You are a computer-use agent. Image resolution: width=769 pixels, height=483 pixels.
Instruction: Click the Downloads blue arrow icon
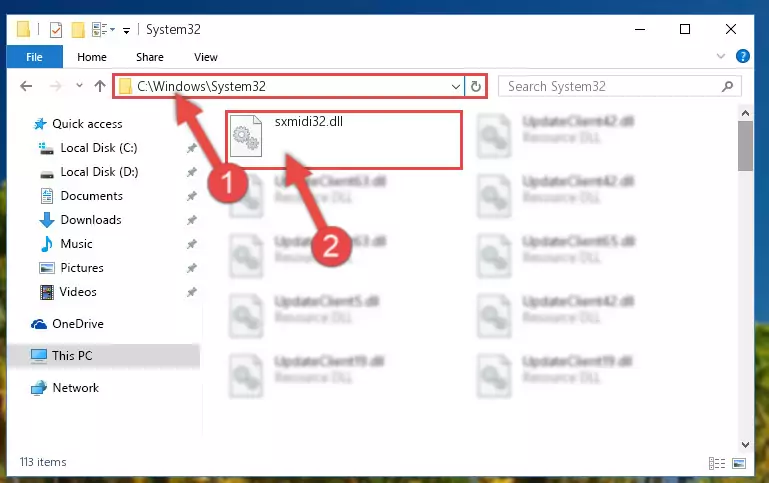pos(47,220)
